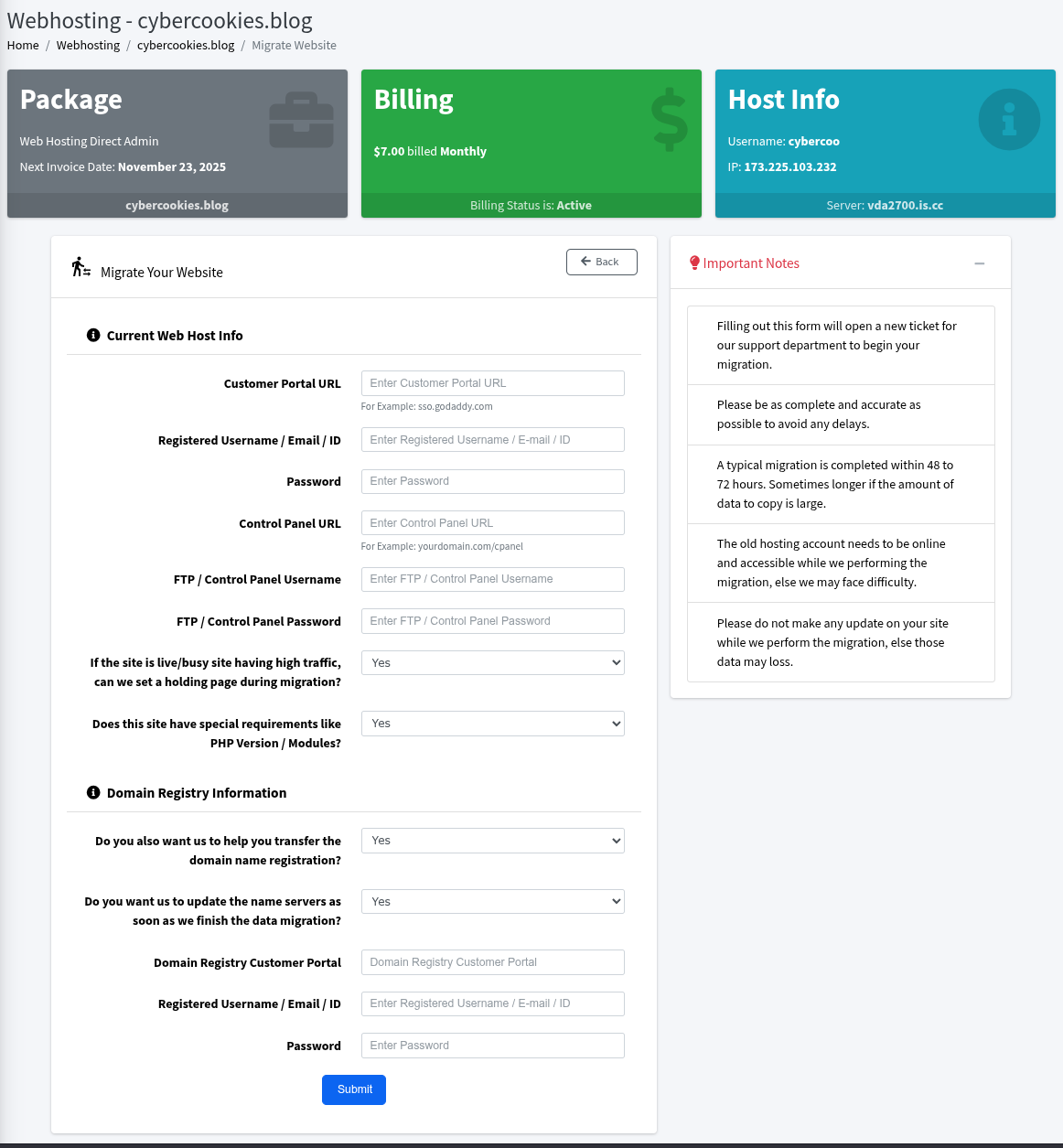Click the Domain Registry Customer Portal field
This screenshot has width=1063, height=1148.
492,962
